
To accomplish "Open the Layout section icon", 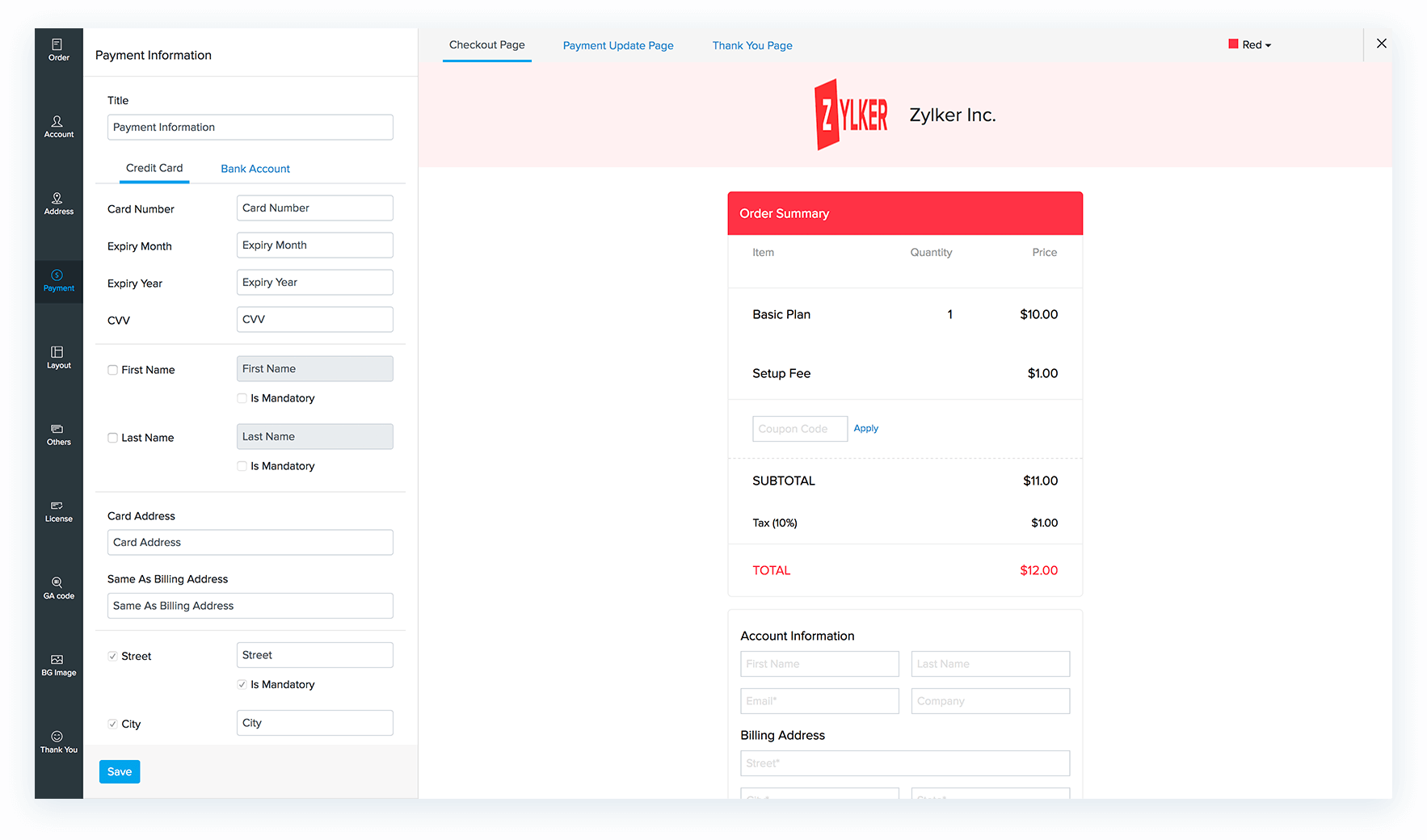I will pos(58,357).
